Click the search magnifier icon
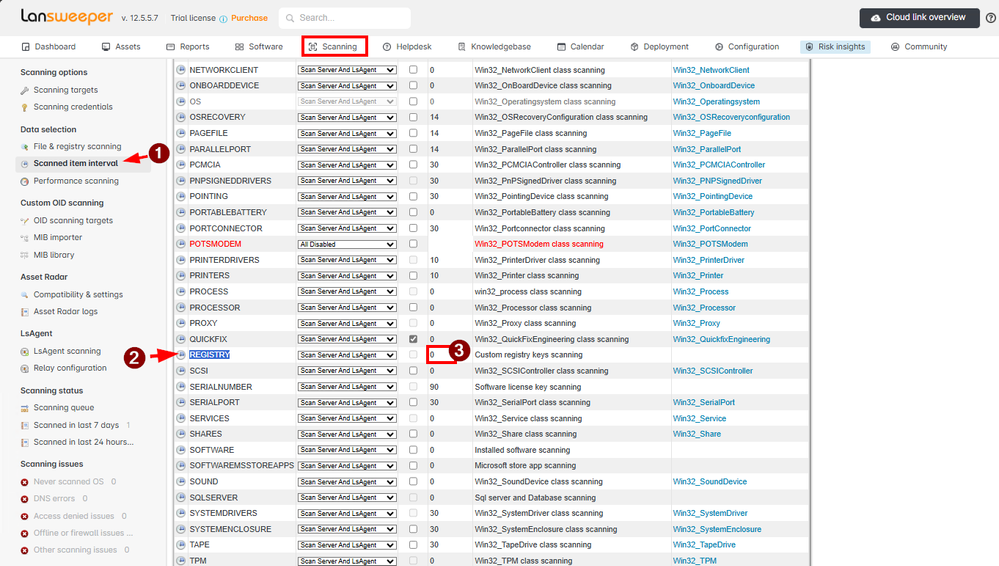 click(289, 18)
